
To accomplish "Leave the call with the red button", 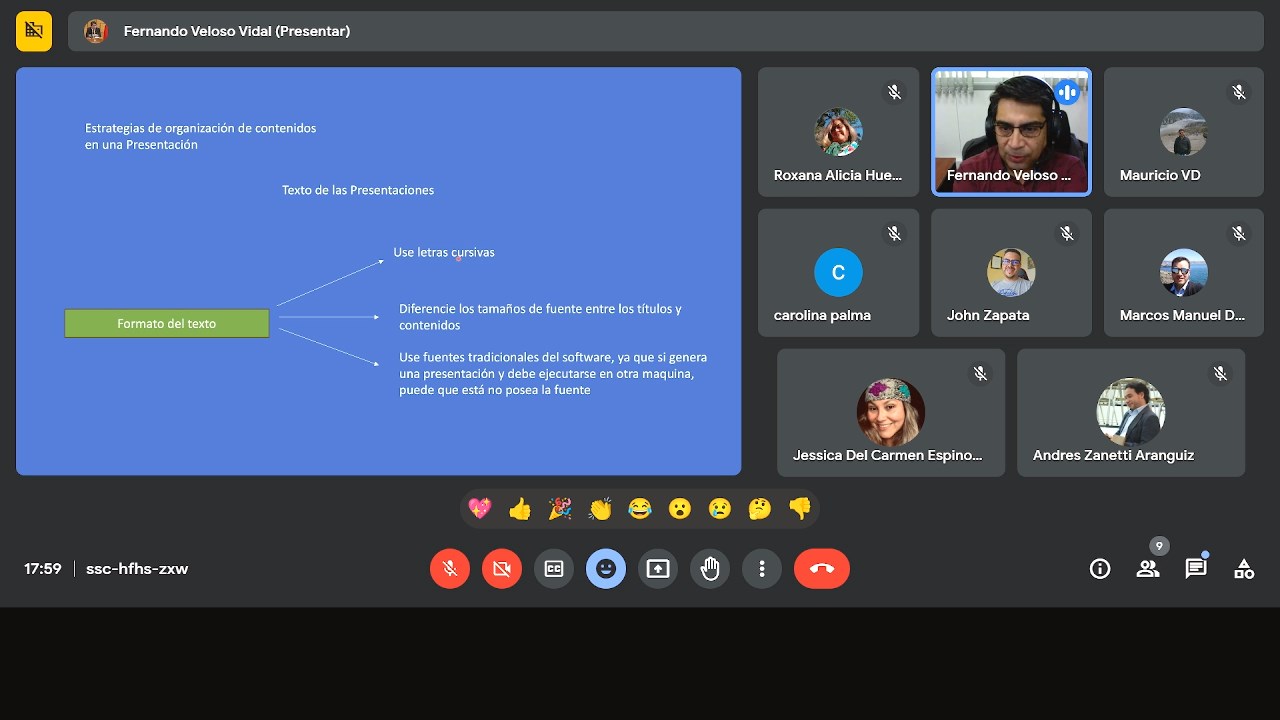I will [822, 569].
